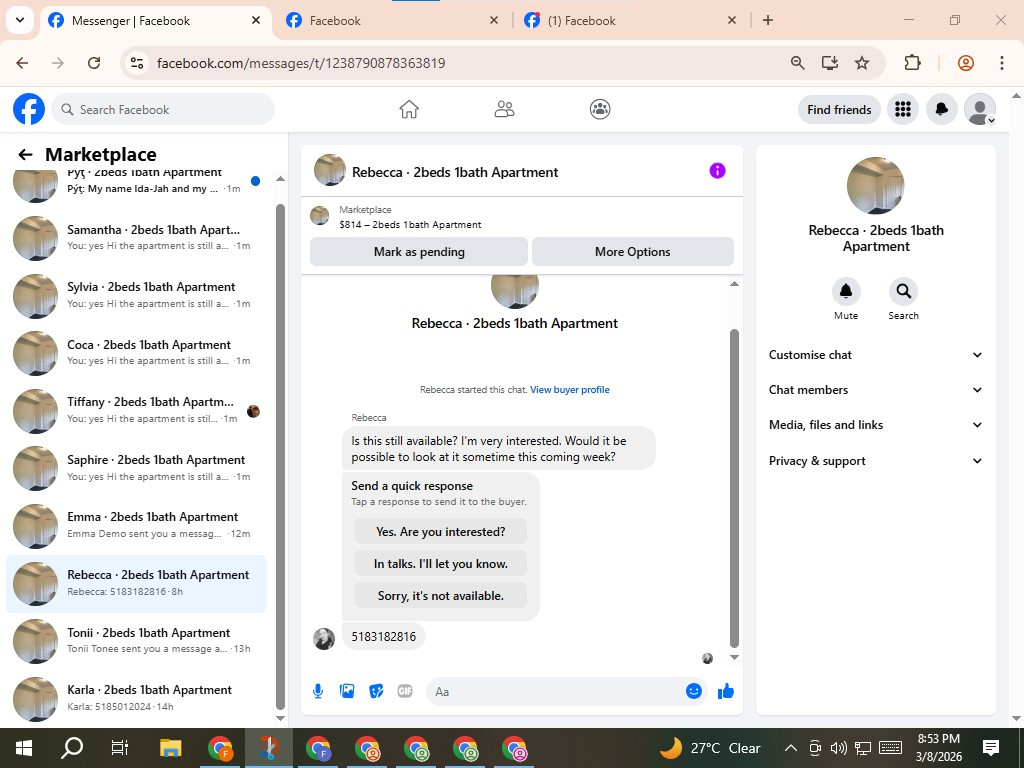Open the browser zoom magnifier icon
This screenshot has width=1024, height=768.
pos(797,63)
